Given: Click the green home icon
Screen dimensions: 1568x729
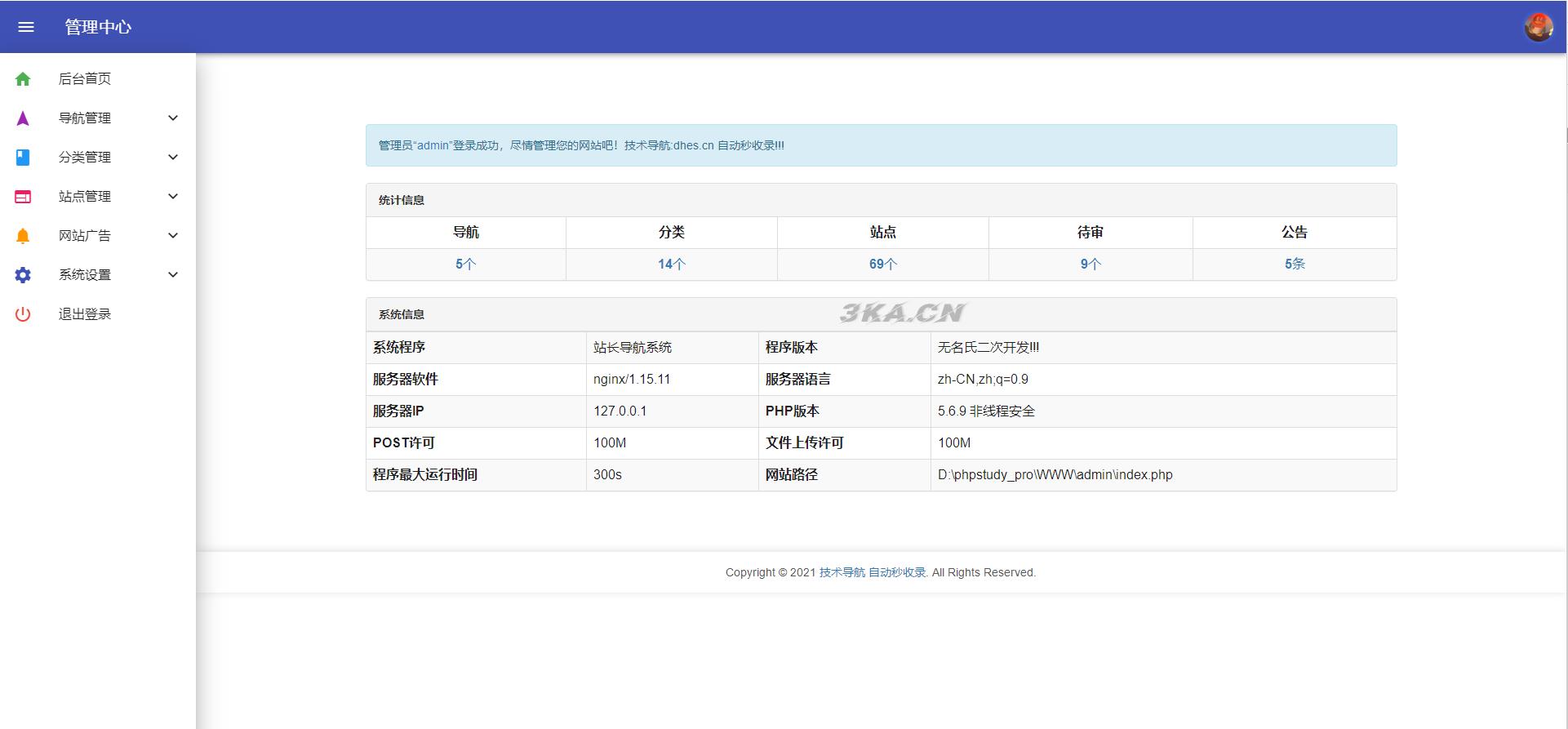Looking at the screenshot, I should [x=23, y=79].
